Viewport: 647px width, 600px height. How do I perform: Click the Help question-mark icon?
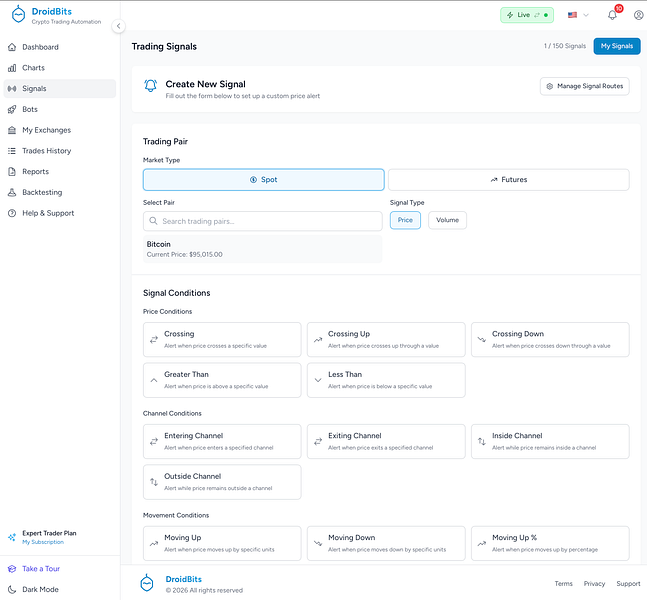(x=12, y=213)
